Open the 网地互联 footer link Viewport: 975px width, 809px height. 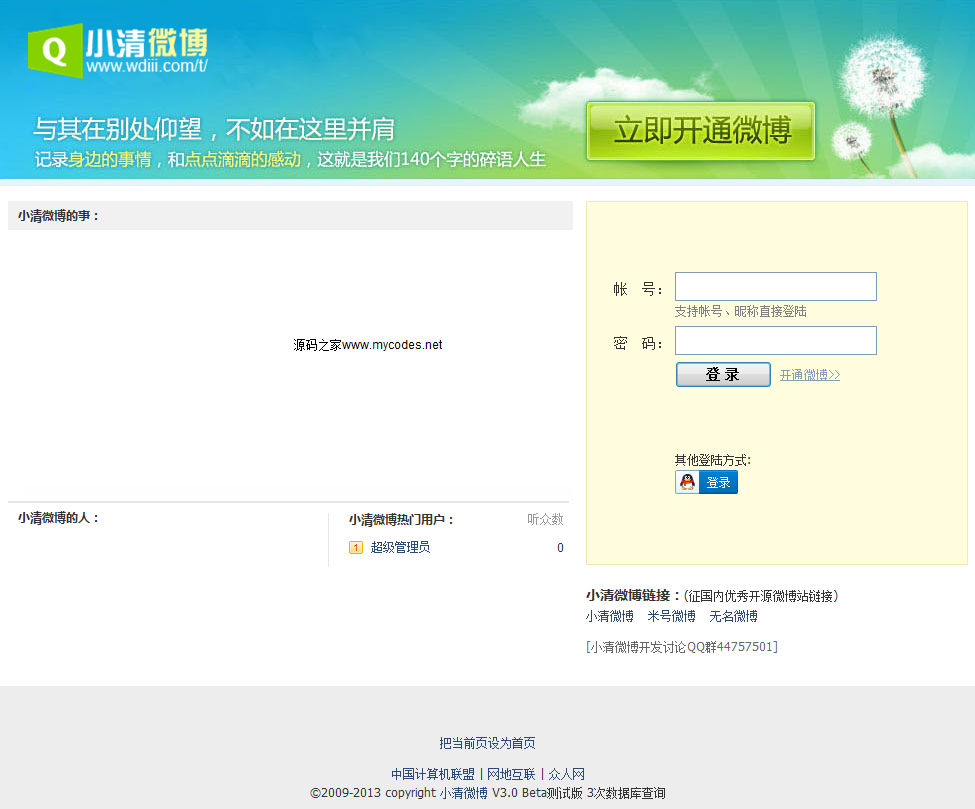click(x=510, y=774)
